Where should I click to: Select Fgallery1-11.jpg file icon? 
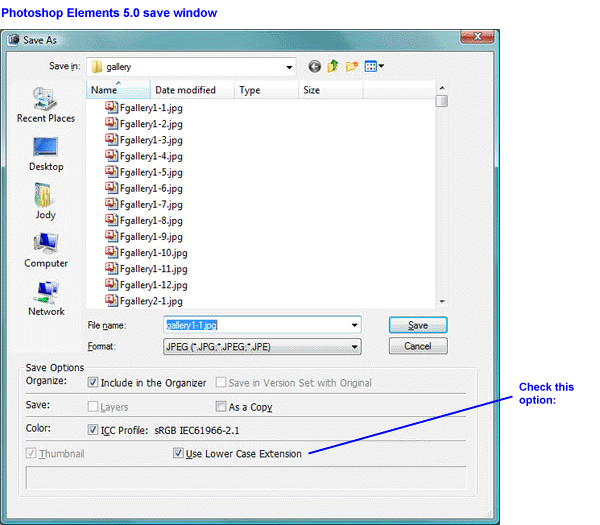point(111,268)
